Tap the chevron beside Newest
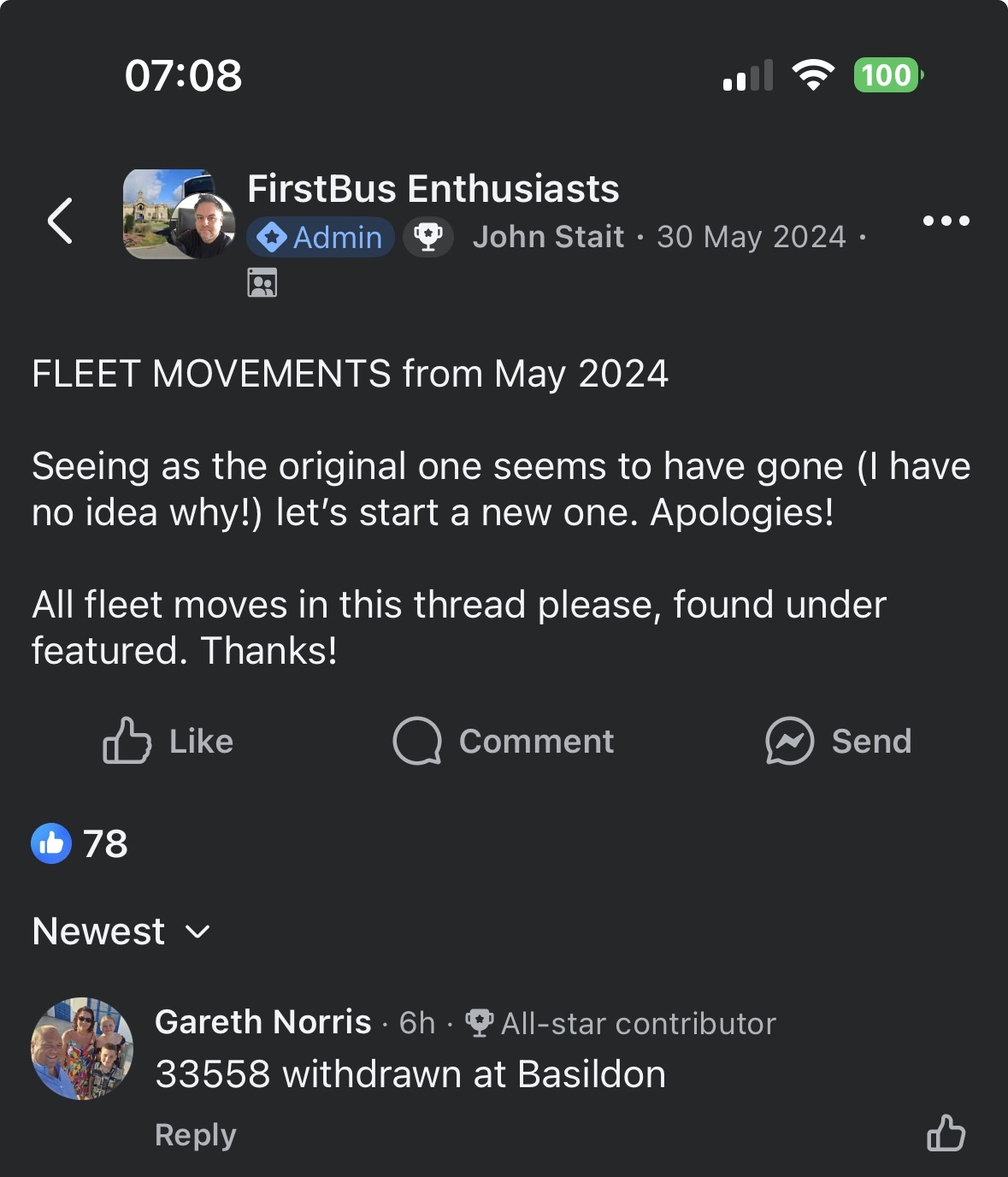The width and height of the screenshot is (1008, 1177). click(x=197, y=932)
